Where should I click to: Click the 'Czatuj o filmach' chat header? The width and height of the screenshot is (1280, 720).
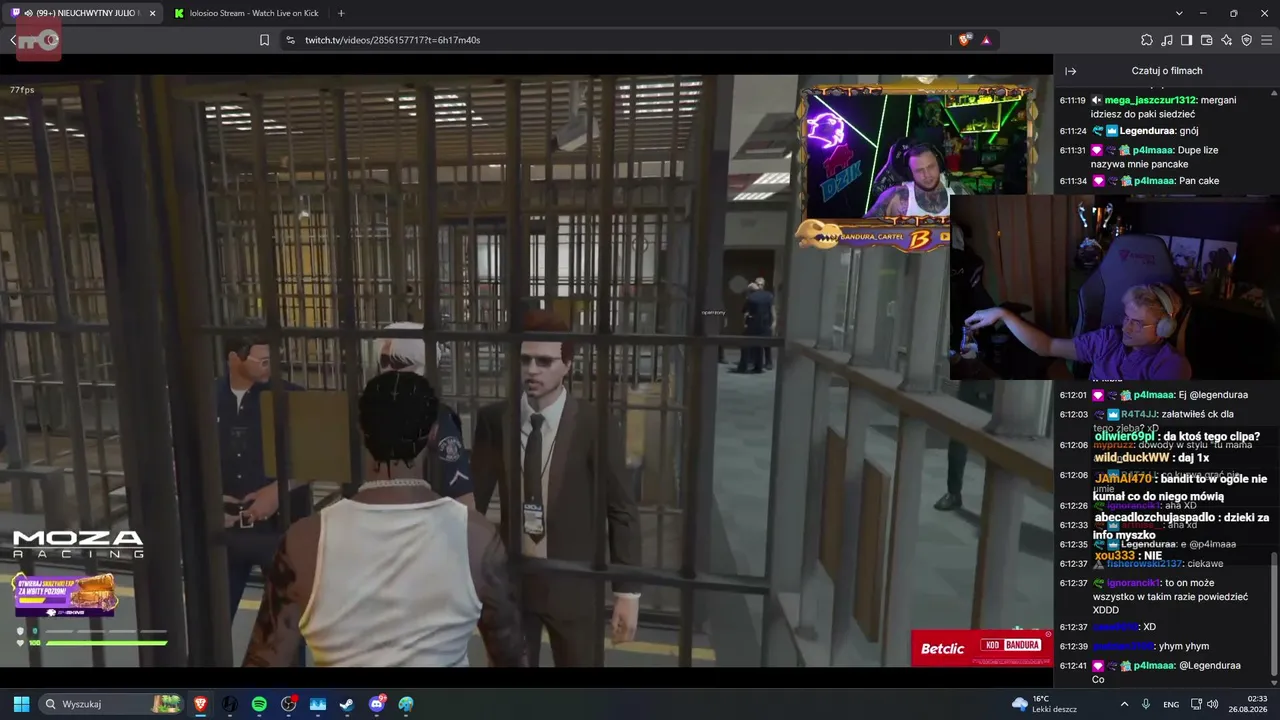coord(1167,71)
